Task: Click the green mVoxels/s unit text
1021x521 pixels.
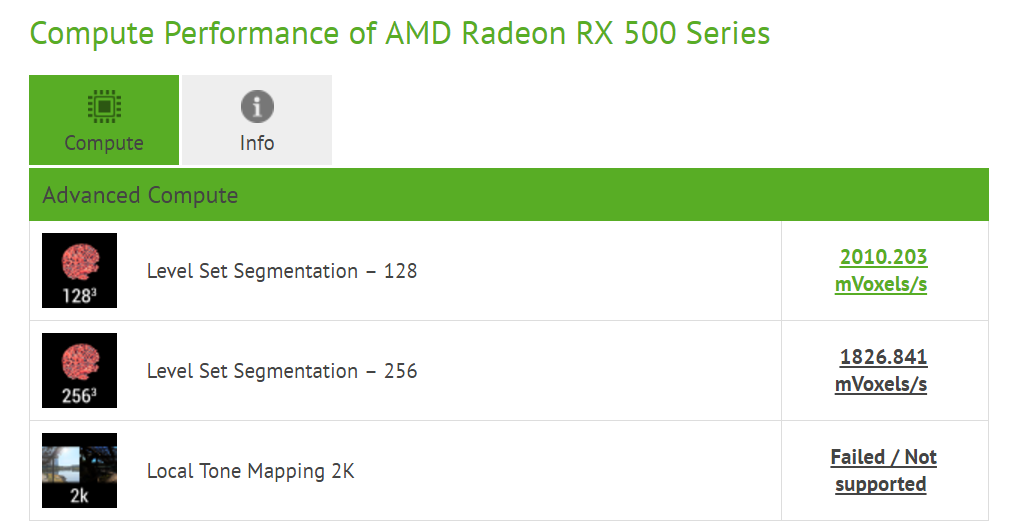Action: click(881, 284)
